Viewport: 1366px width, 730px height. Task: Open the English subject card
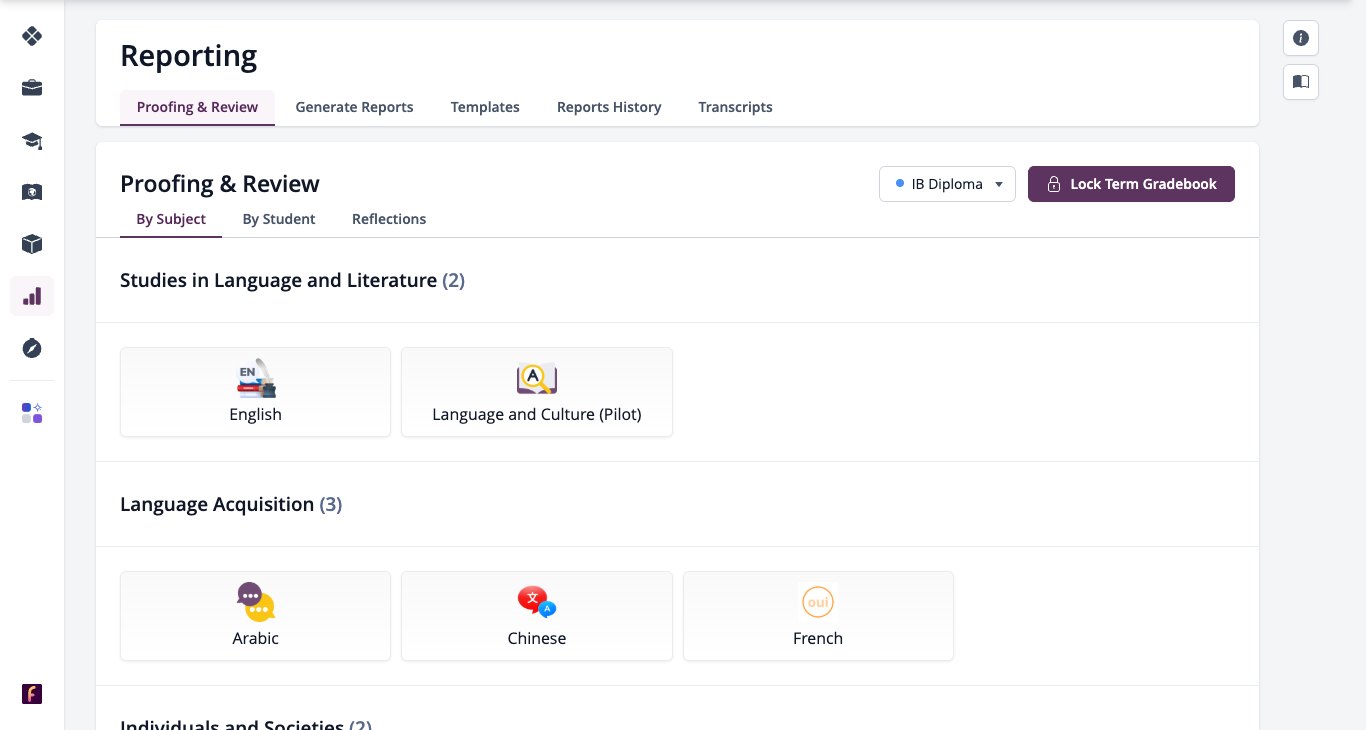coord(255,392)
